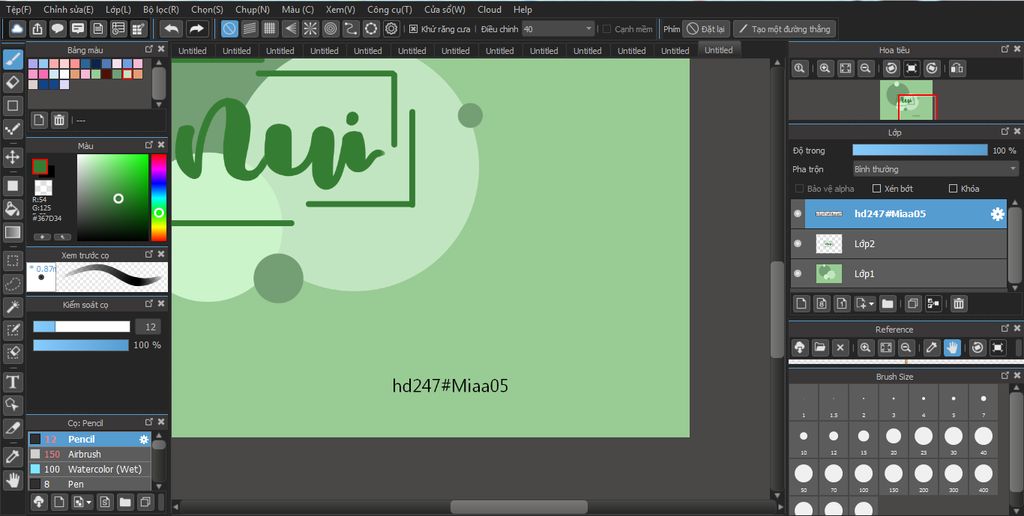Select the Gradient tool
Screen dimensions: 1024x516
coord(12,232)
